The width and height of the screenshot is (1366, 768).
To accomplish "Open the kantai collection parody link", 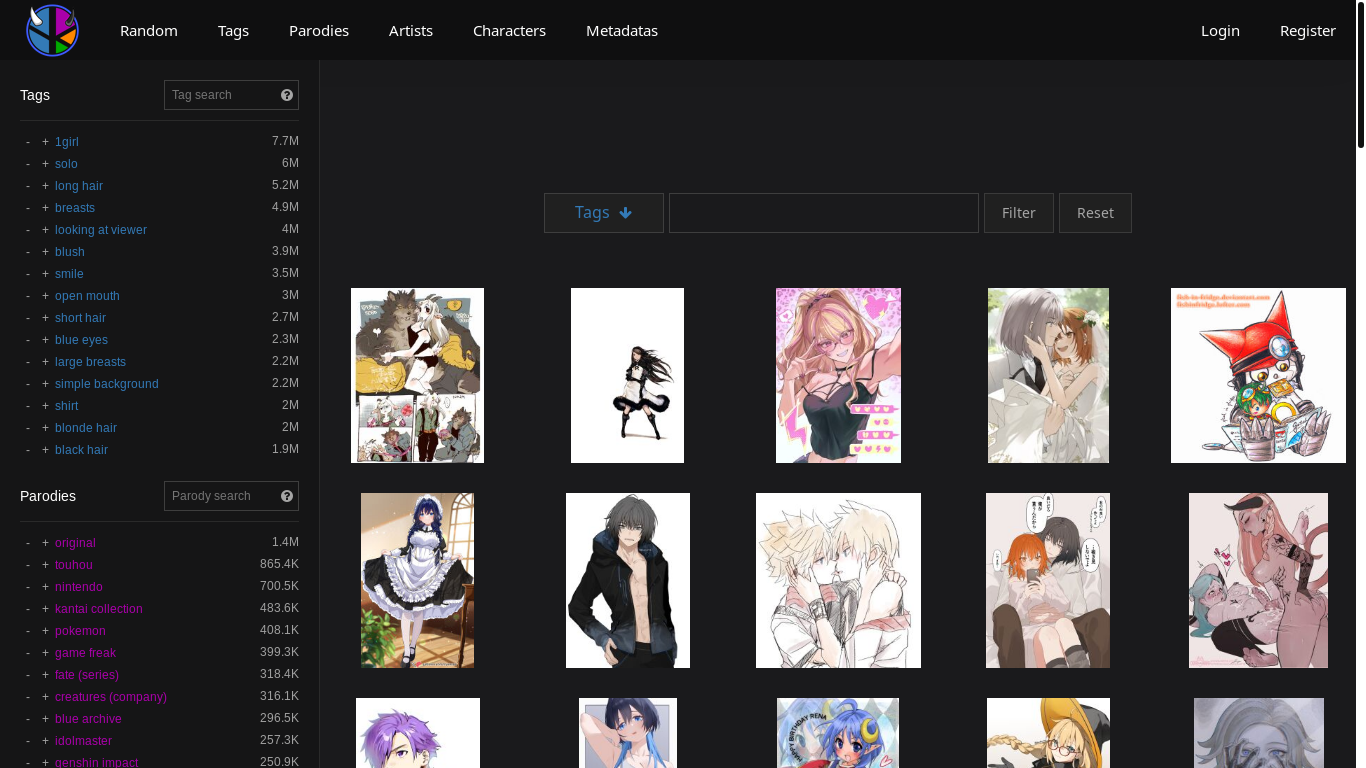I will pos(99,609).
